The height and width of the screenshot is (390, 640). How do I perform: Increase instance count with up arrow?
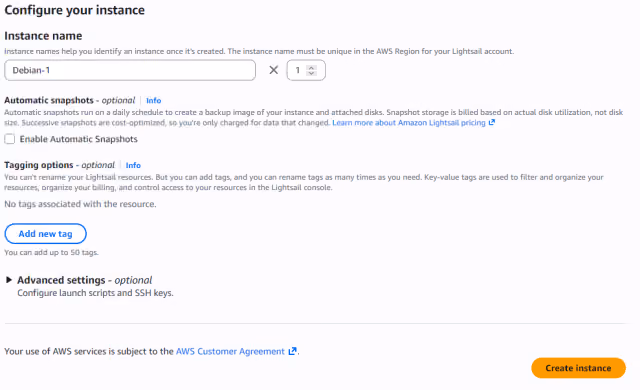coord(311,68)
